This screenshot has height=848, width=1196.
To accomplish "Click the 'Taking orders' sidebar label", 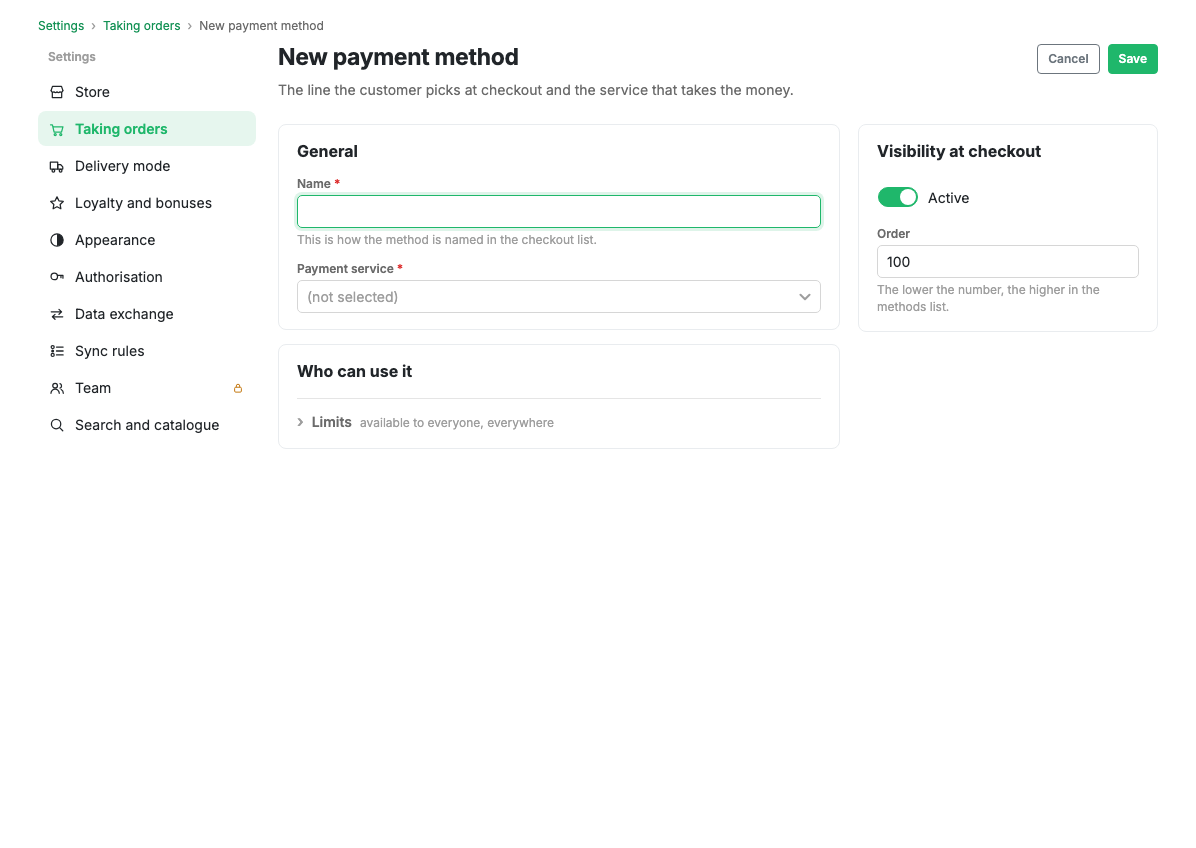I will pyautogui.click(x=121, y=130).
